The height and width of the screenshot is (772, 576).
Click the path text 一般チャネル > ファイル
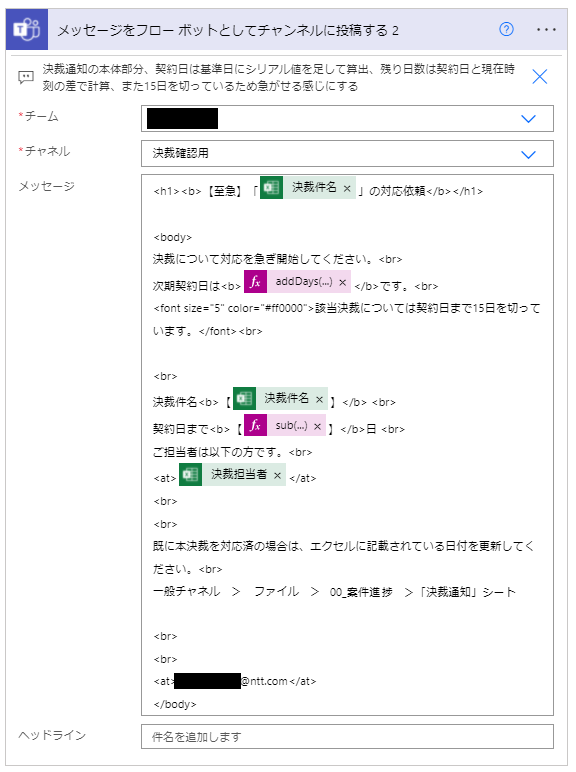226,592
